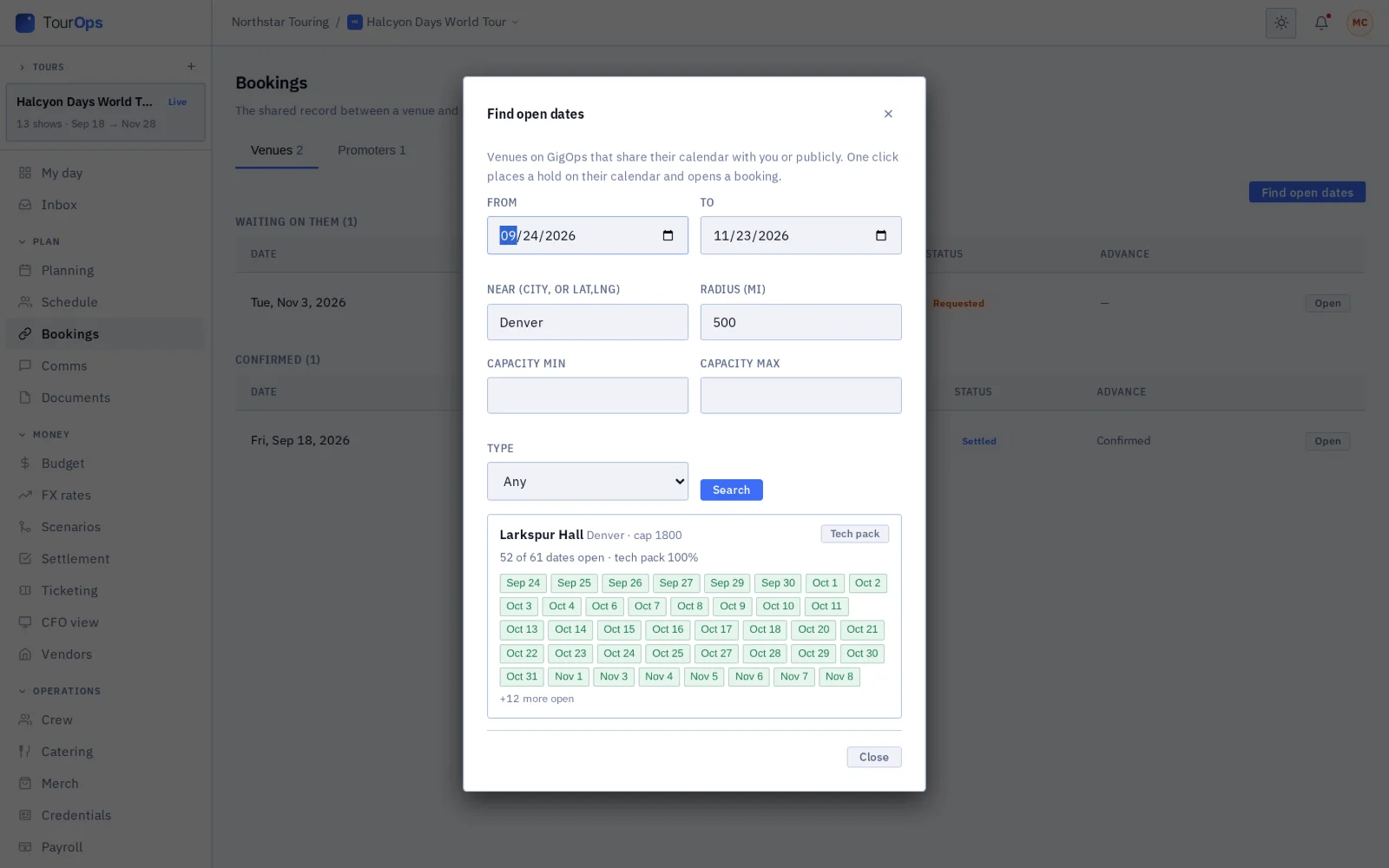Open TO date calendar picker icon
1389x868 pixels.
tap(881, 235)
